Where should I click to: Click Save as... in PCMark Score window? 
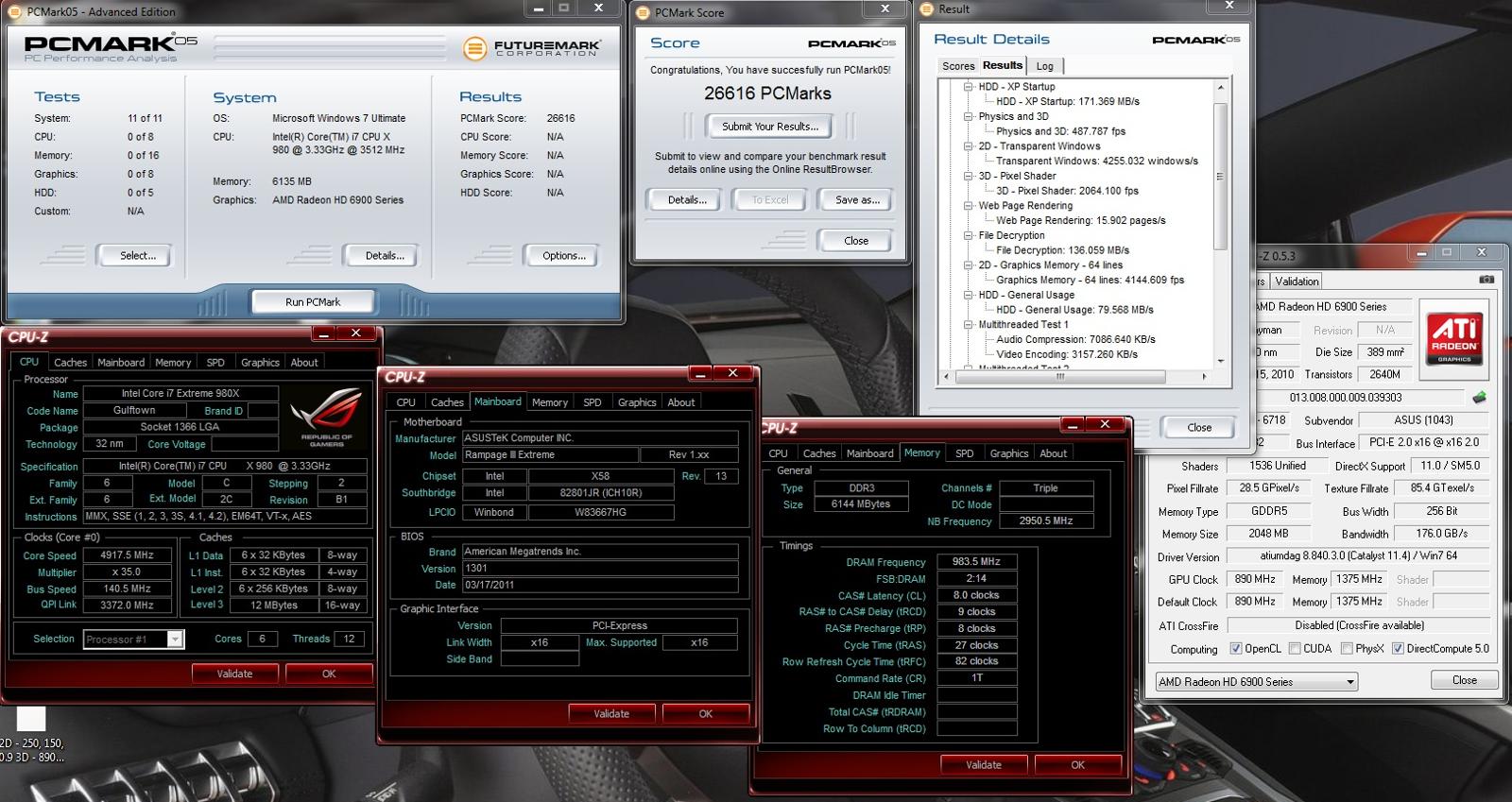tap(858, 200)
